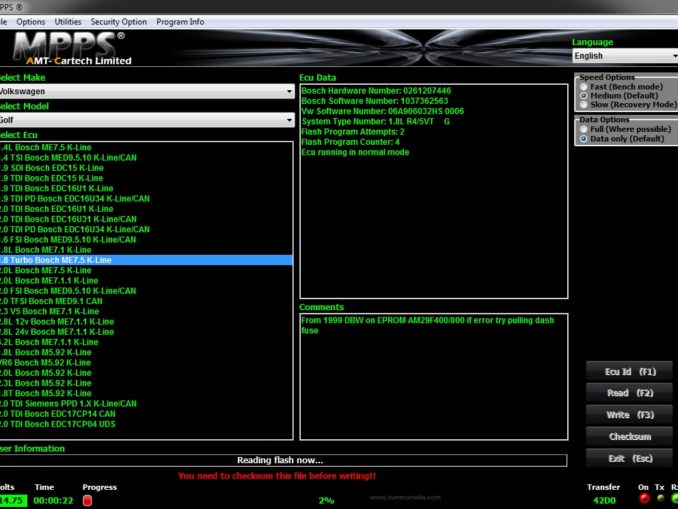The height and width of the screenshot is (509, 678).
Task: Select 0 TDI Bosch EDC17CP04 UDS entry
Action: click(x=146, y=424)
